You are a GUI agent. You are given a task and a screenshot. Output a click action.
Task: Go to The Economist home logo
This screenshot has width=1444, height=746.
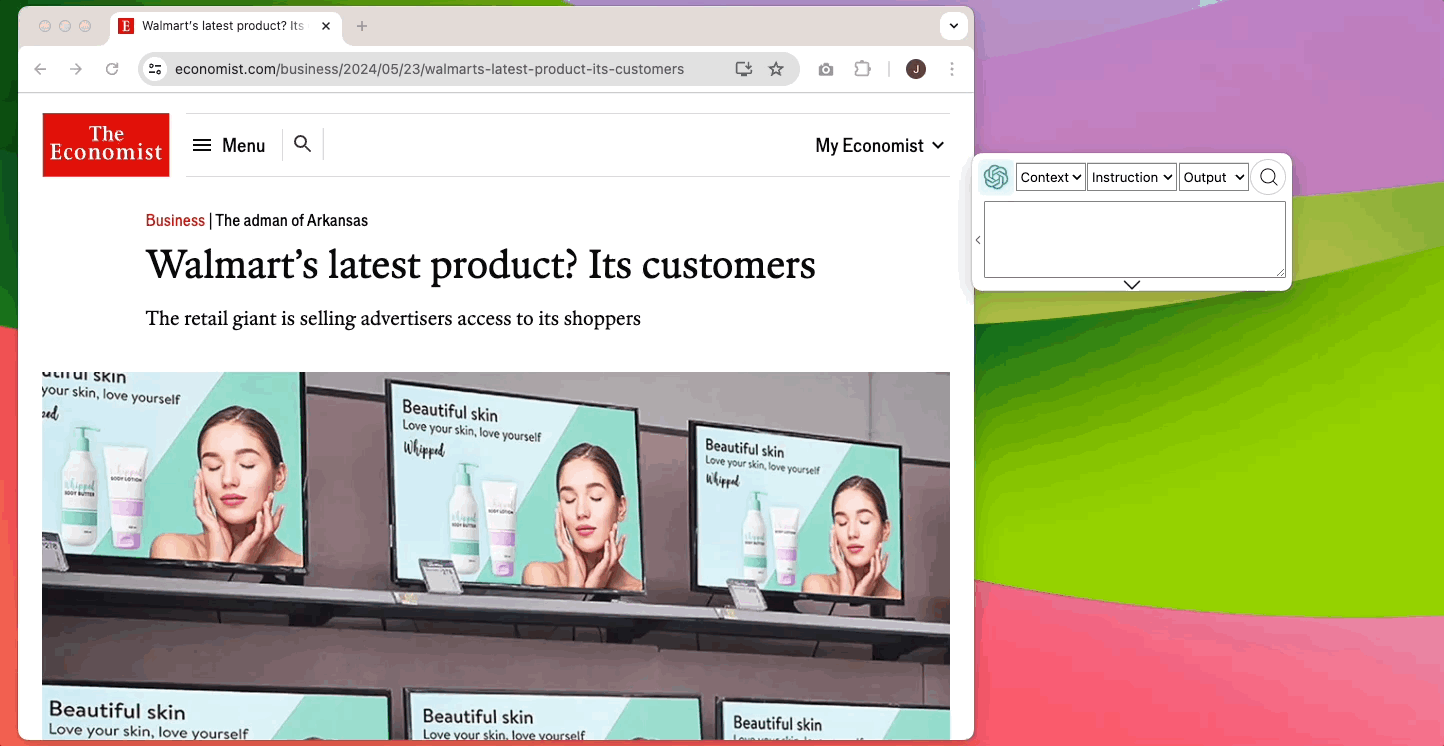106,145
